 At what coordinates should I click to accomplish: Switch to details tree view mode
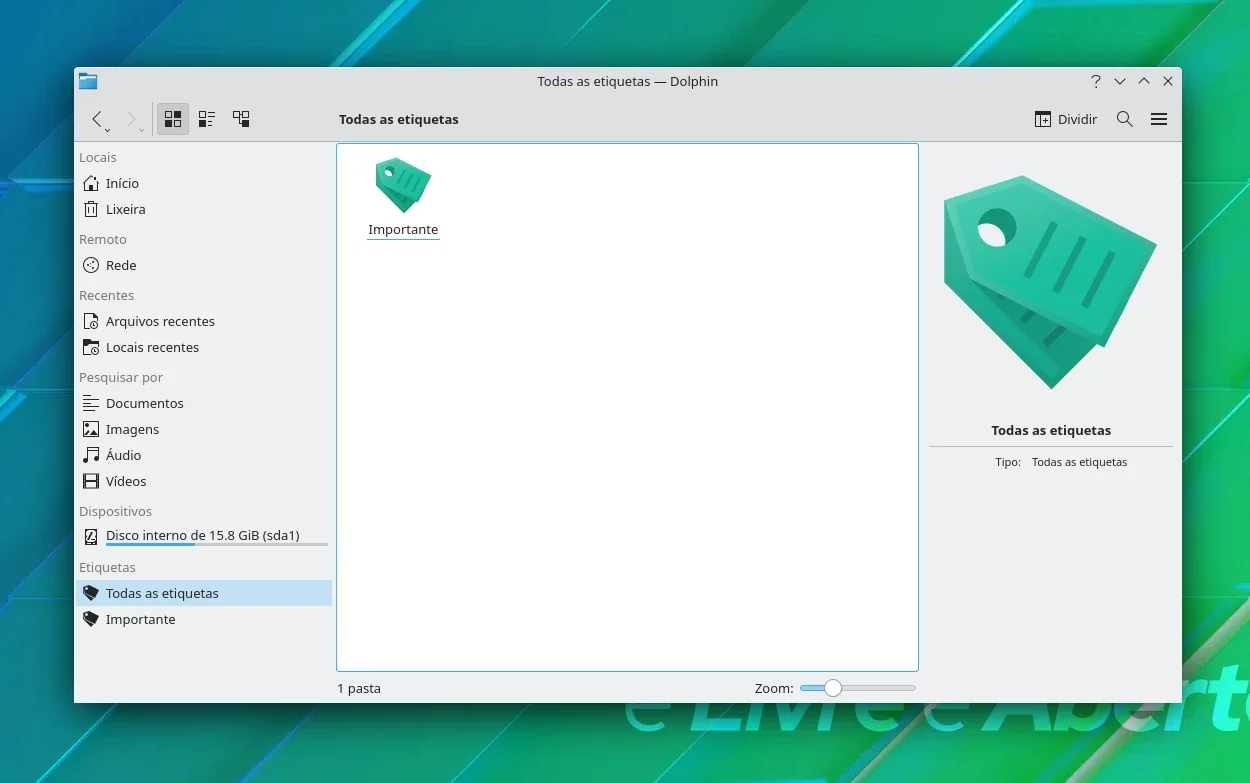241,119
